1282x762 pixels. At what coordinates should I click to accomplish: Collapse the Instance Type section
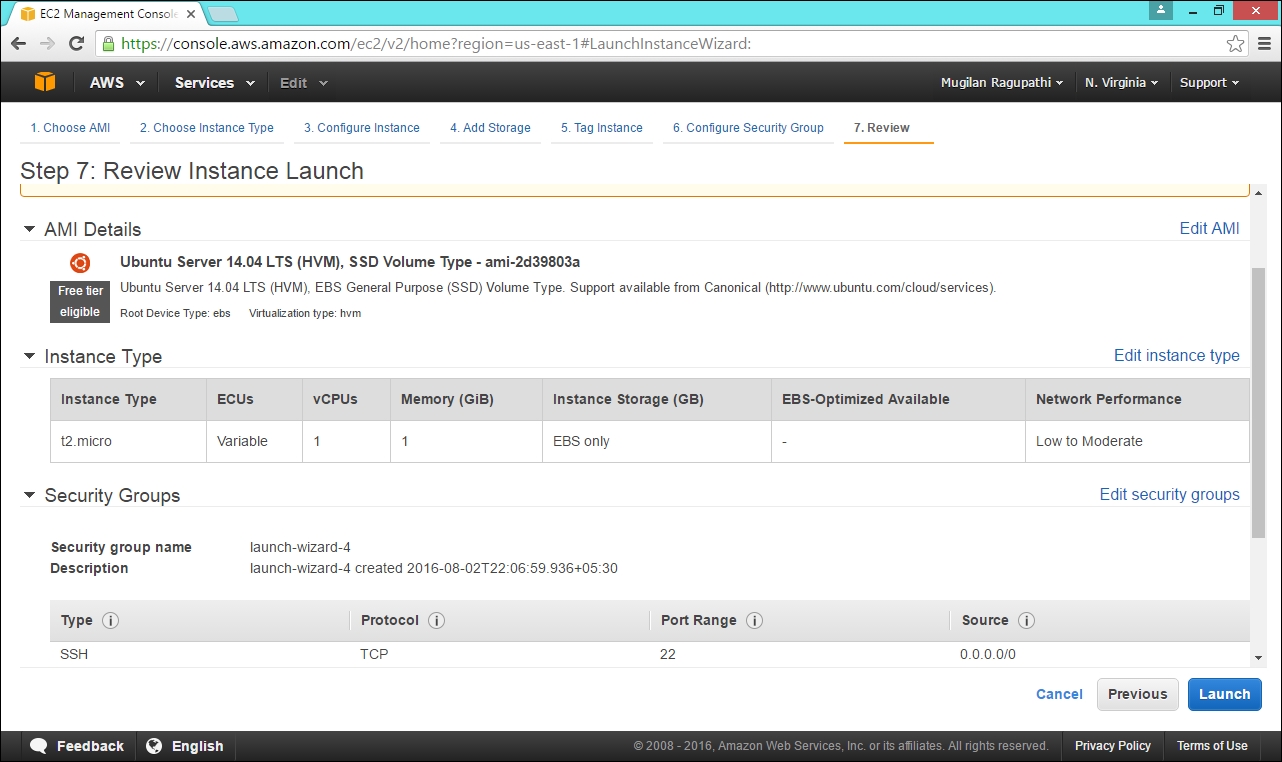pyautogui.click(x=29, y=356)
